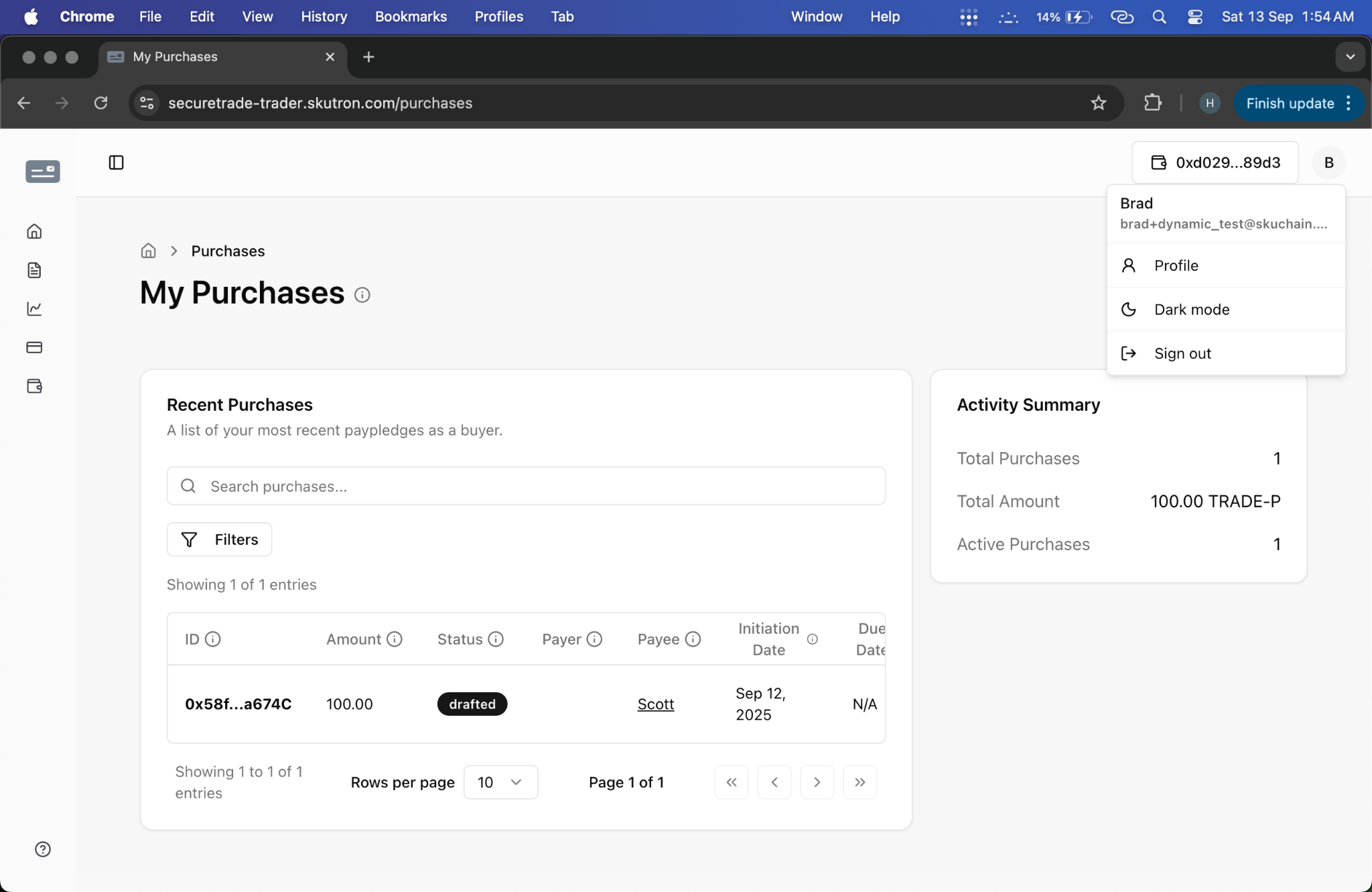The width and height of the screenshot is (1372, 892).
Task: Click the browser address bar URL
Action: coord(320,103)
